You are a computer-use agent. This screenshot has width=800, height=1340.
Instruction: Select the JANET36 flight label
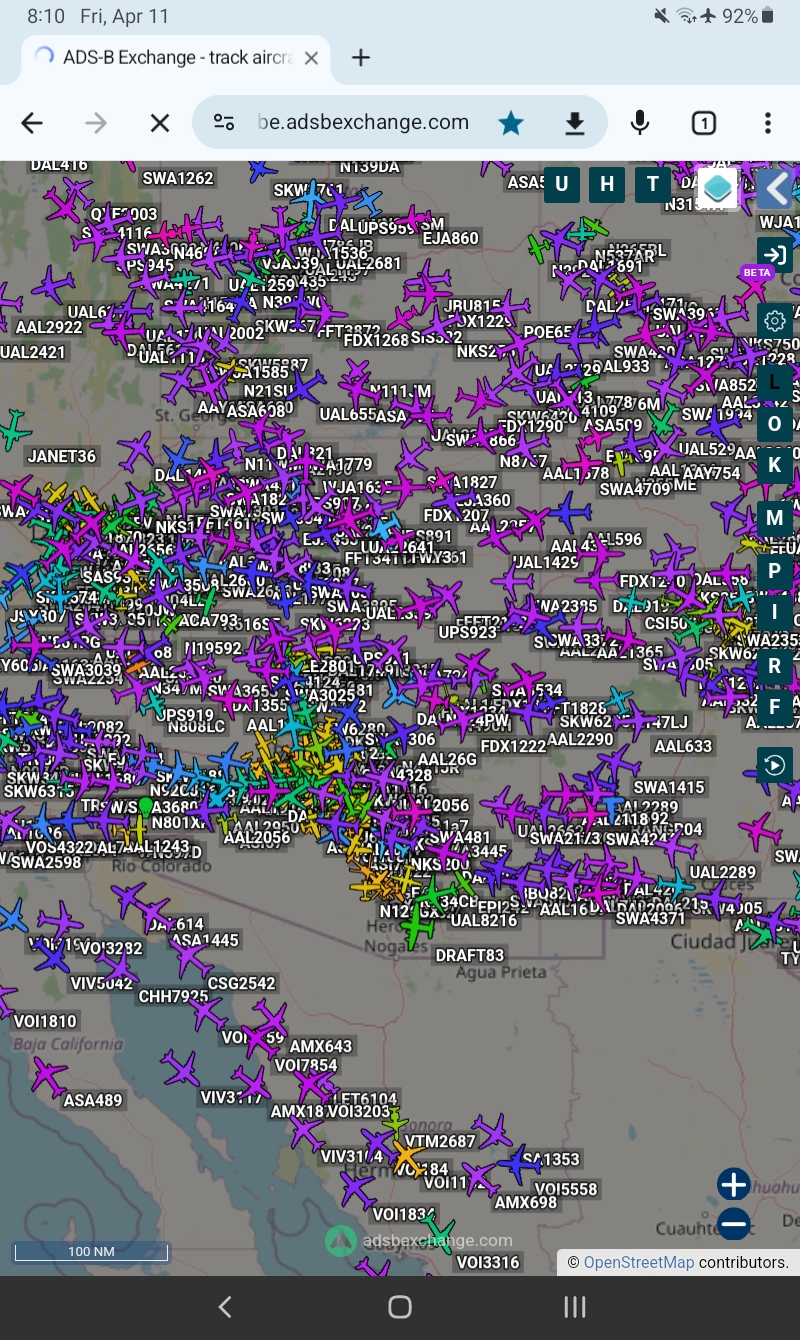[x=62, y=456]
